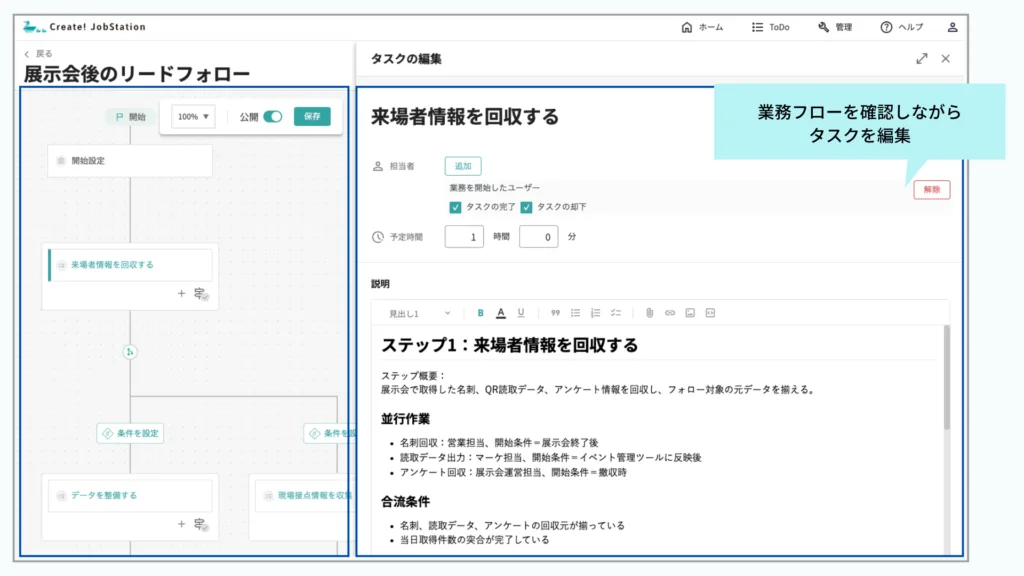
Task: Insert a blockquote using the quote icon
Action: point(556,313)
